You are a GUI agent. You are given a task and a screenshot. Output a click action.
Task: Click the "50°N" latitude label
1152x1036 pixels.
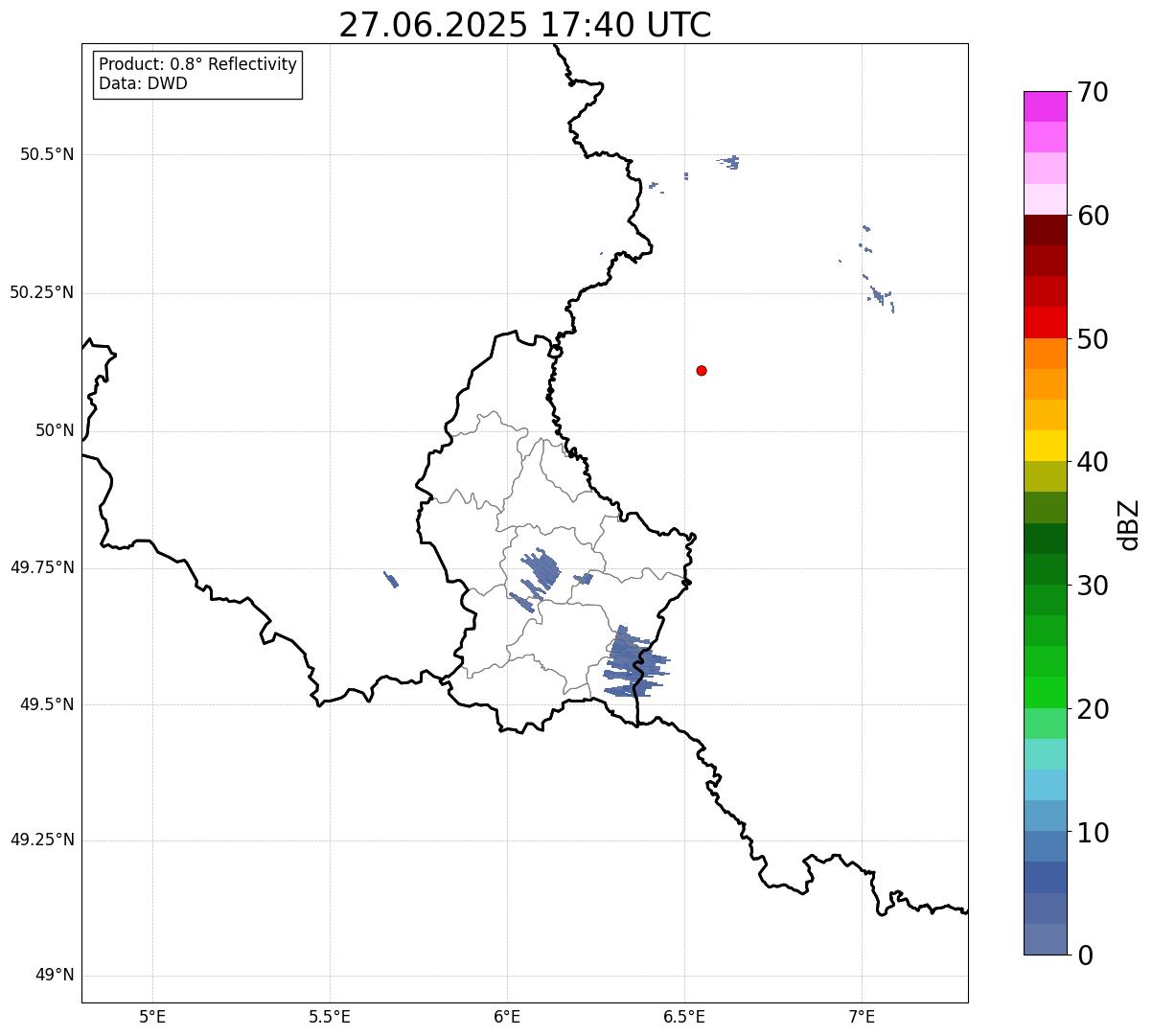coord(55,430)
